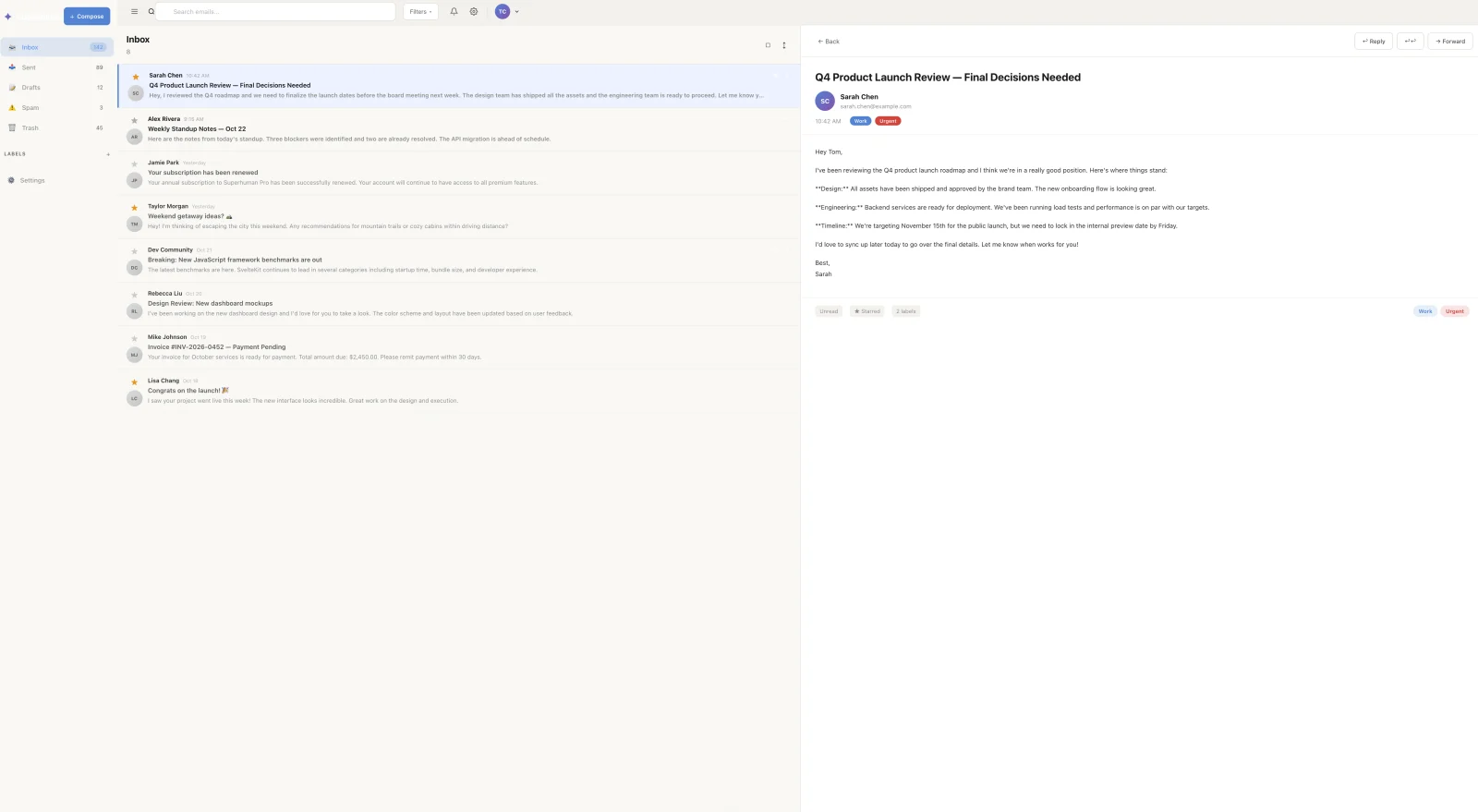The width and height of the screenshot is (1478, 812).
Task: Star the Alex Rivera email
Action: (134, 120)
